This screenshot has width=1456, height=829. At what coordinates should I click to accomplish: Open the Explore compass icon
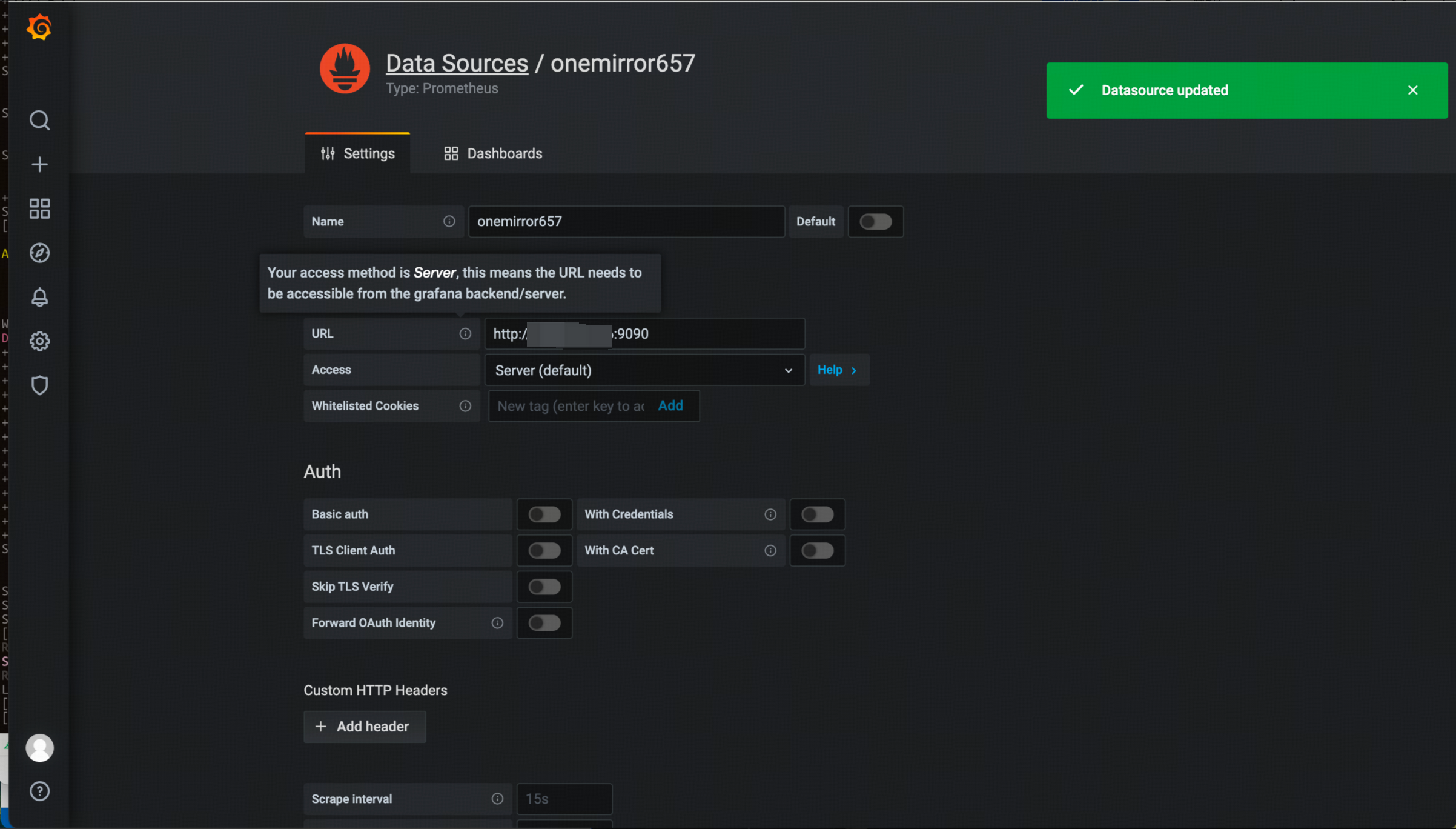click(39, 253)
